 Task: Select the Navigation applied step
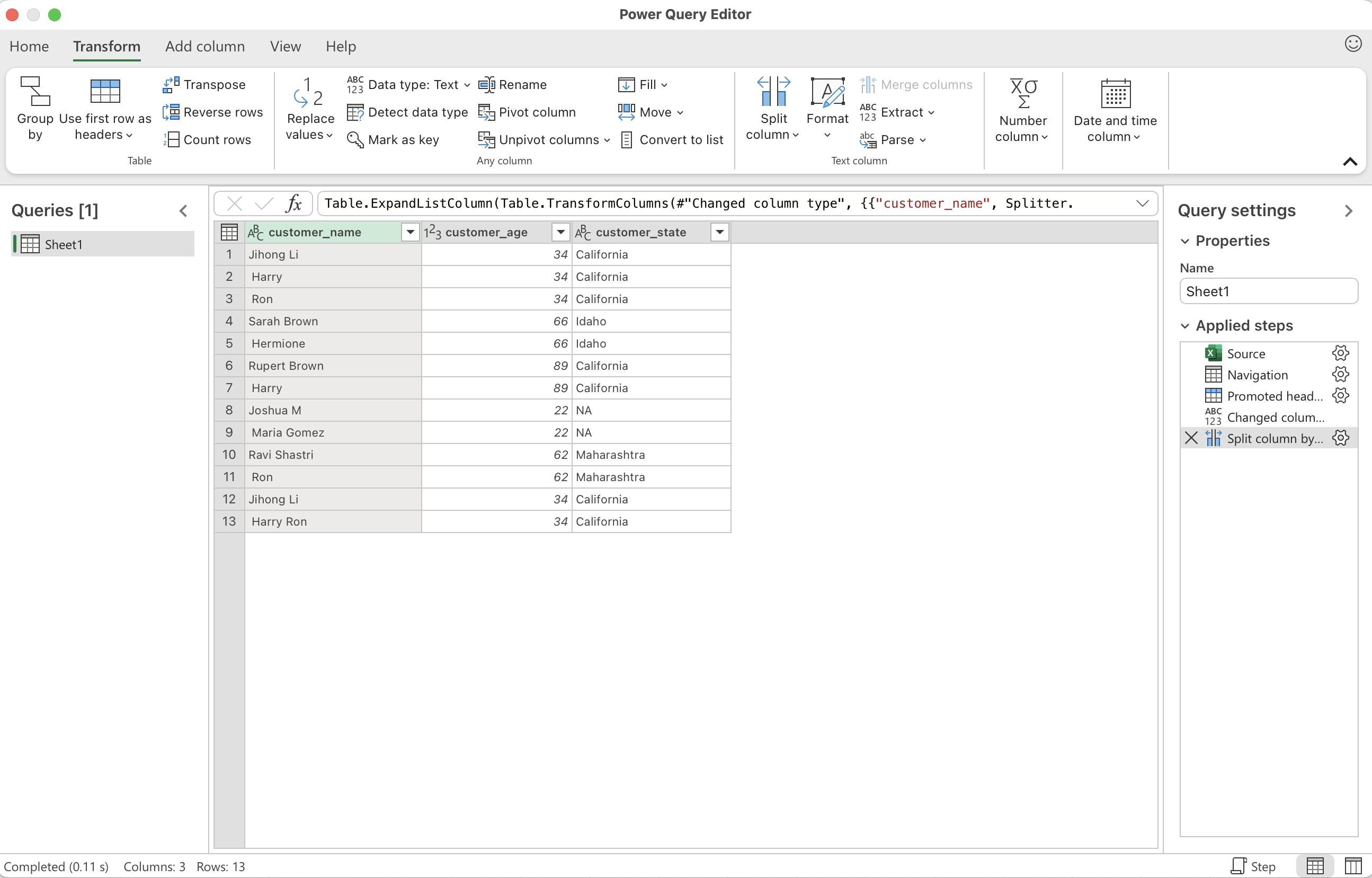[x=1257, y=375]
